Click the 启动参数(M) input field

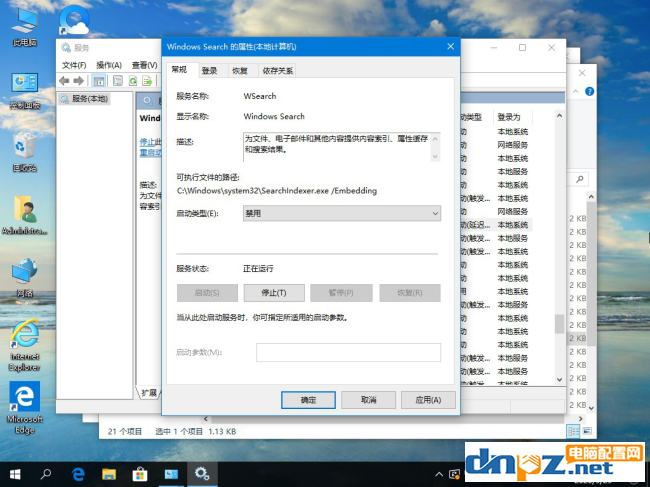click(348, 352)
